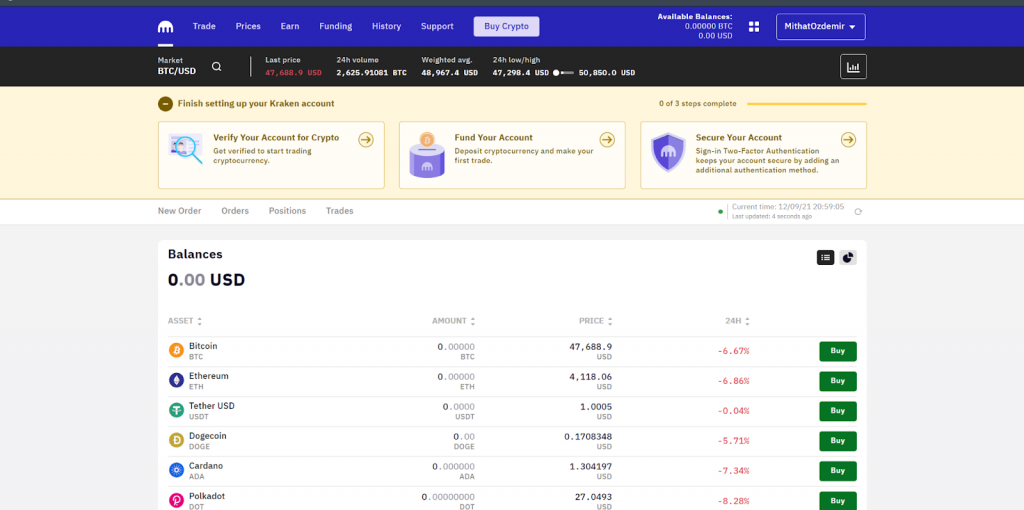
Task: Click Bitcoin's -6.67% change value
Action: 733,351
